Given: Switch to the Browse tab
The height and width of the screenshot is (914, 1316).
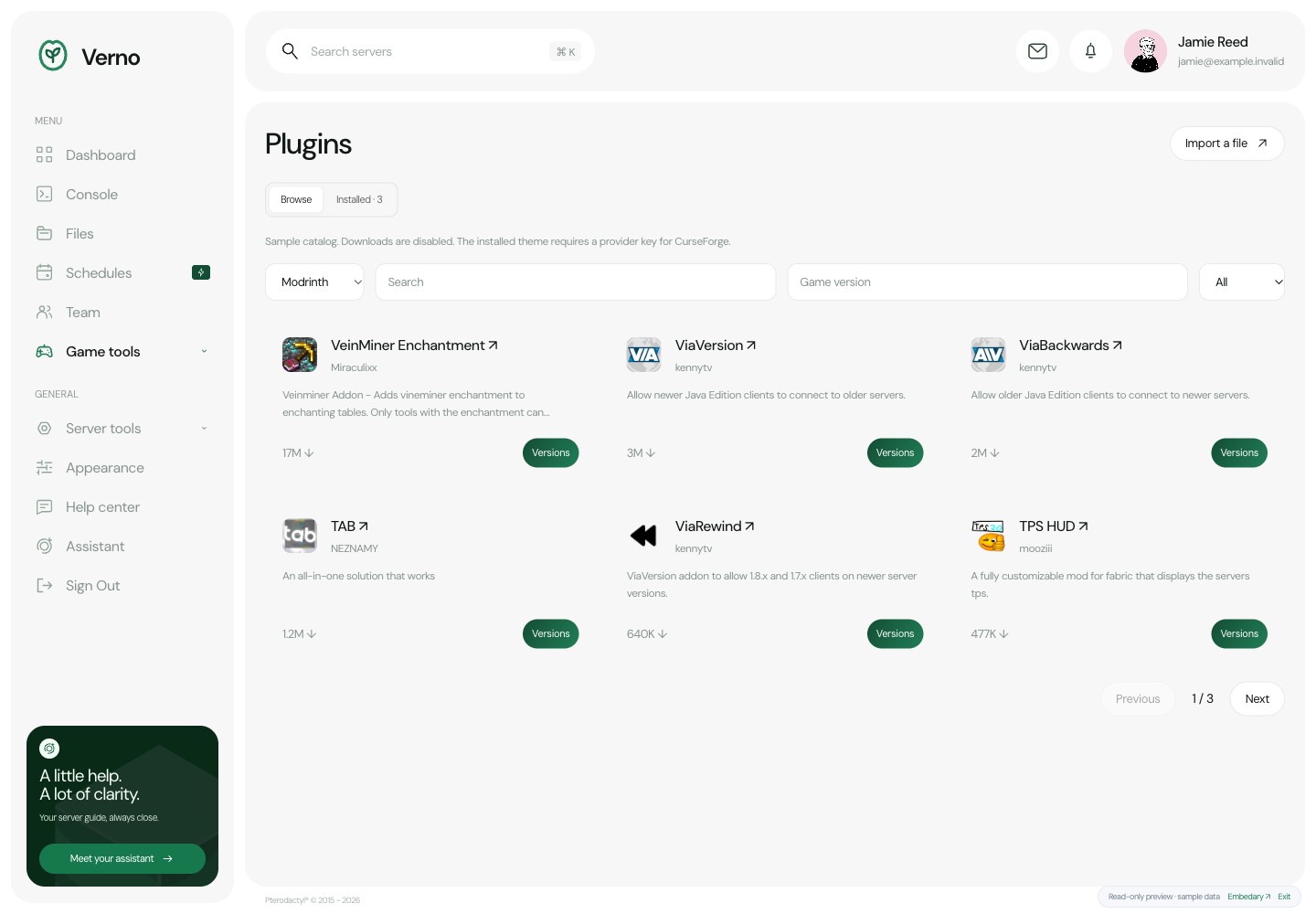Looking at the screenshot, I should 296,199.
